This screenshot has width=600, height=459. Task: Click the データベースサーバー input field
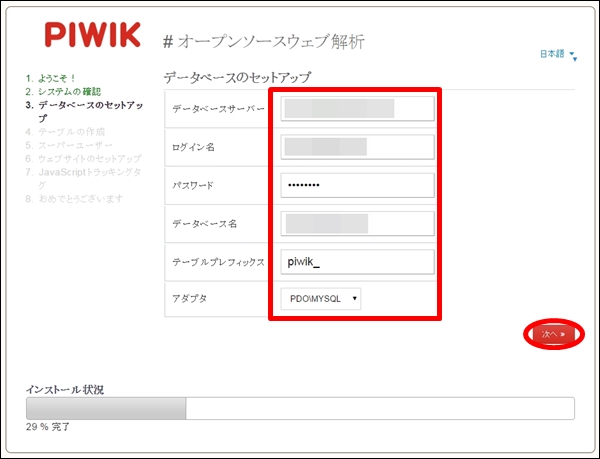[357, 109]
